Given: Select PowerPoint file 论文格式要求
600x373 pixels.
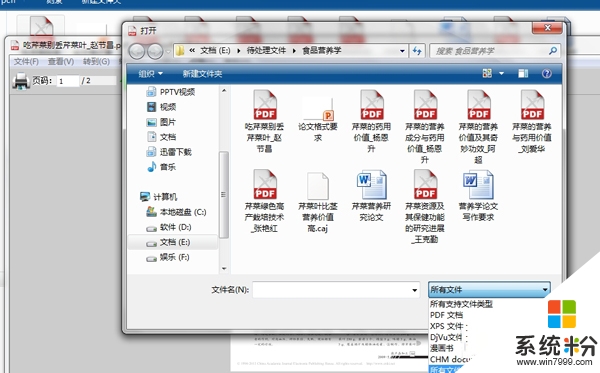Looking at the screenshot, I should click(318, 119).
